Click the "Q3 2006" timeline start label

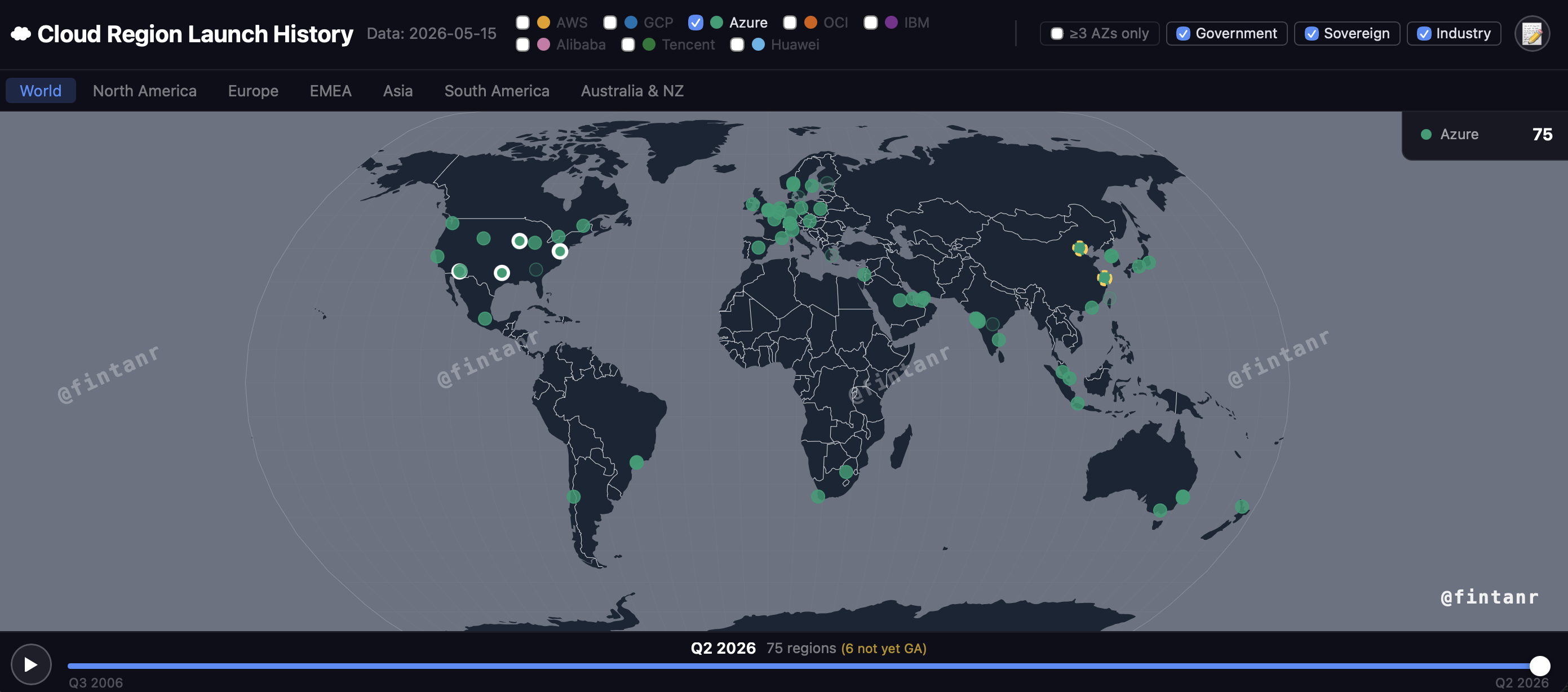96,682
